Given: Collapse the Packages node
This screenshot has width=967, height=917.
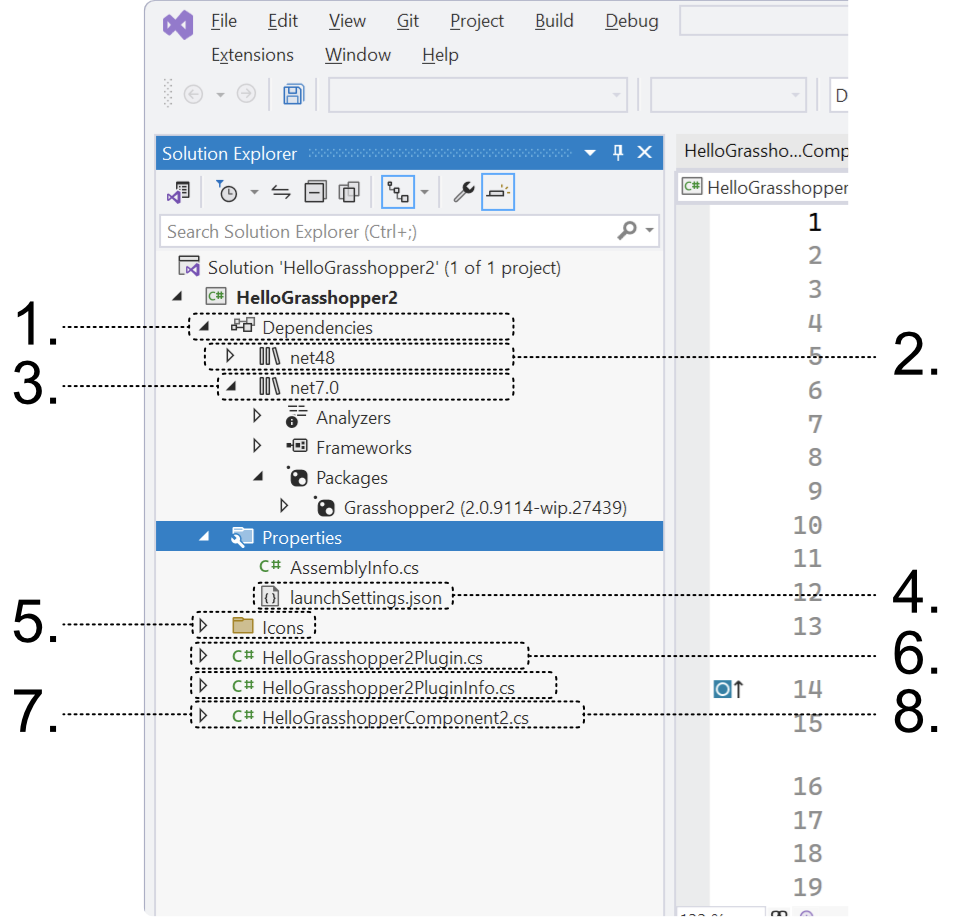Looking at the screenshot, I should point(258,477).
